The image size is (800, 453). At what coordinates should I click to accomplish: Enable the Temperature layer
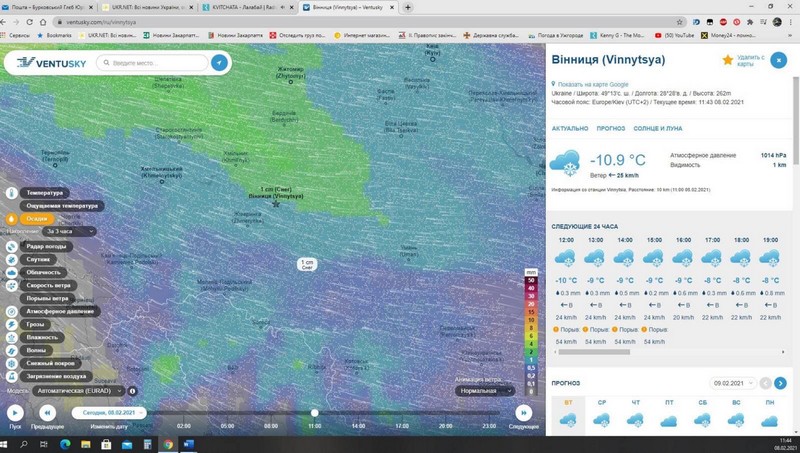pos(45,193)
